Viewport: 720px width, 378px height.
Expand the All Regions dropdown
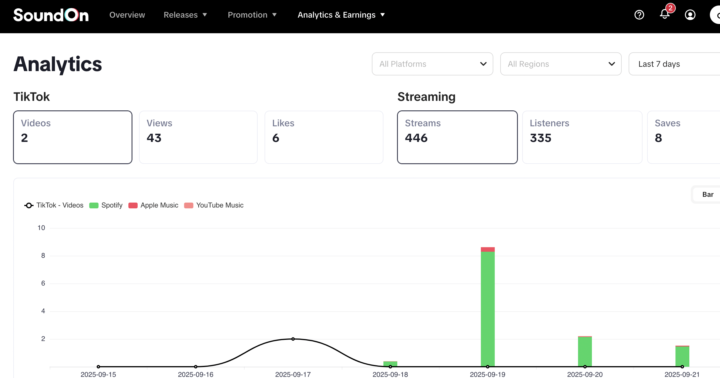tap(561, 64)
